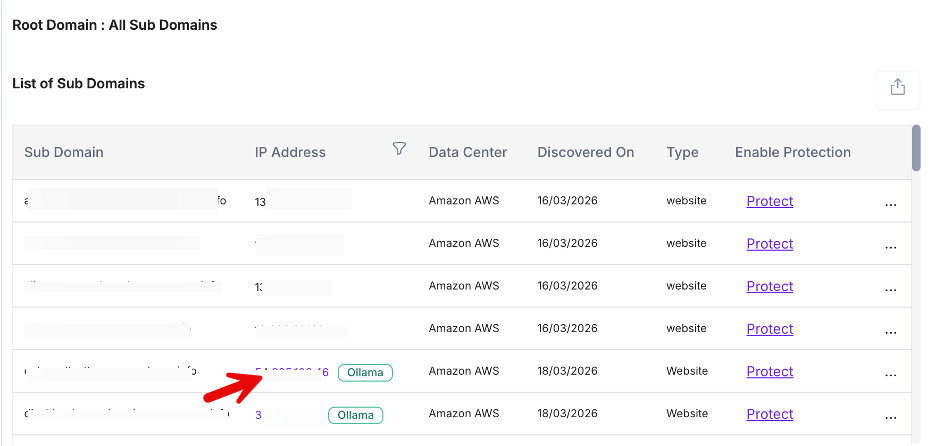Open the purple IP address link in fifth row
This screenshot has width=936, height=446.
(x=291, y=372)
